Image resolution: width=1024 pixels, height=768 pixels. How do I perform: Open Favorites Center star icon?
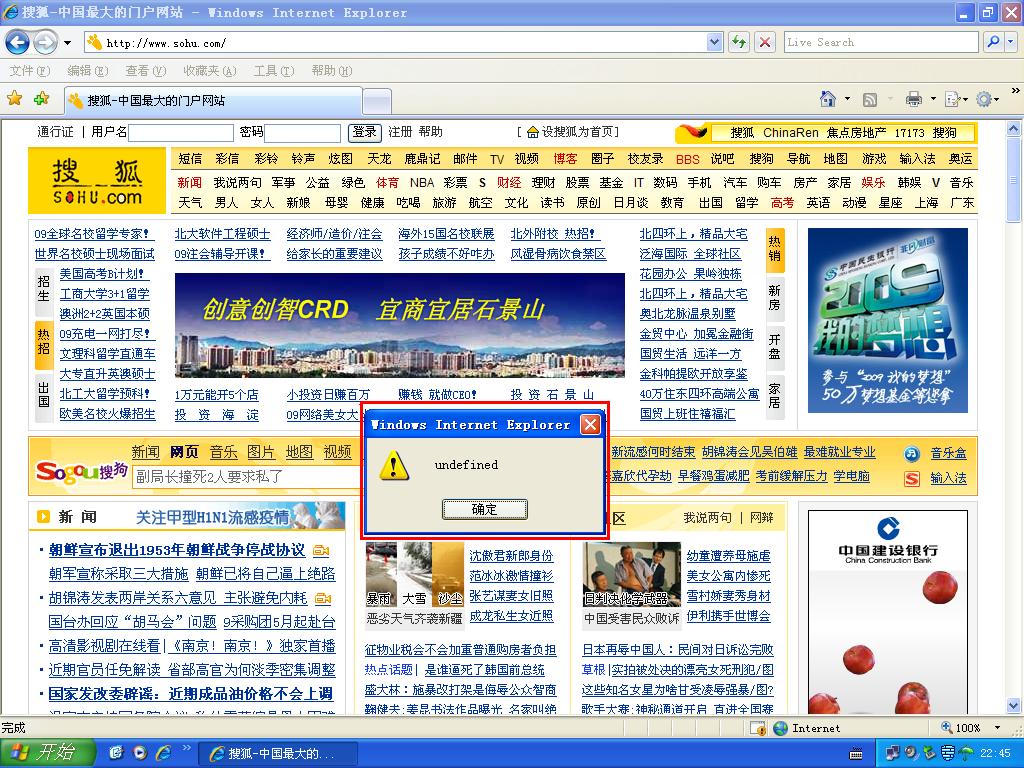(x=14, y=99)
